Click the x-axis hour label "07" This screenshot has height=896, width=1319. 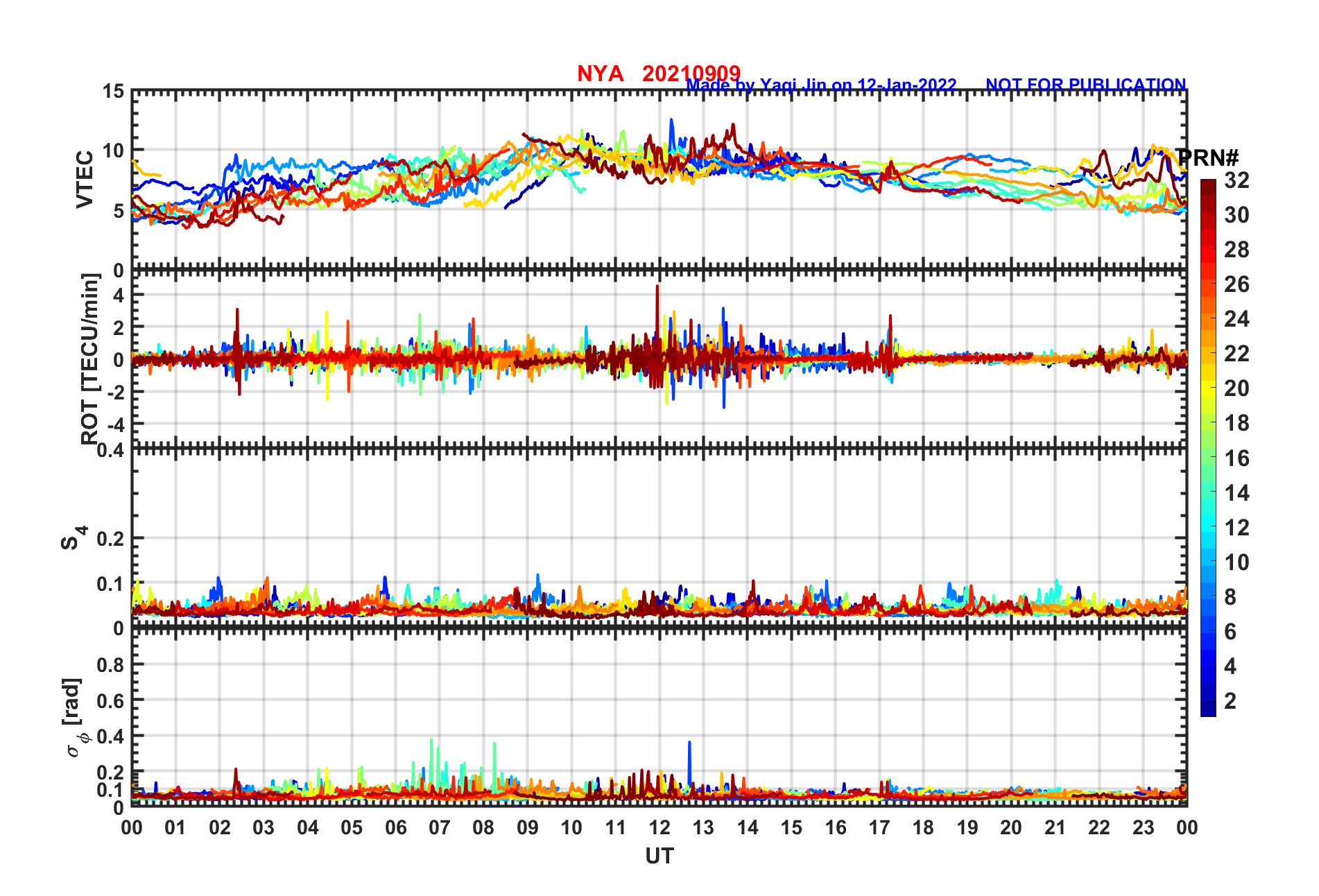click(440, 827)
